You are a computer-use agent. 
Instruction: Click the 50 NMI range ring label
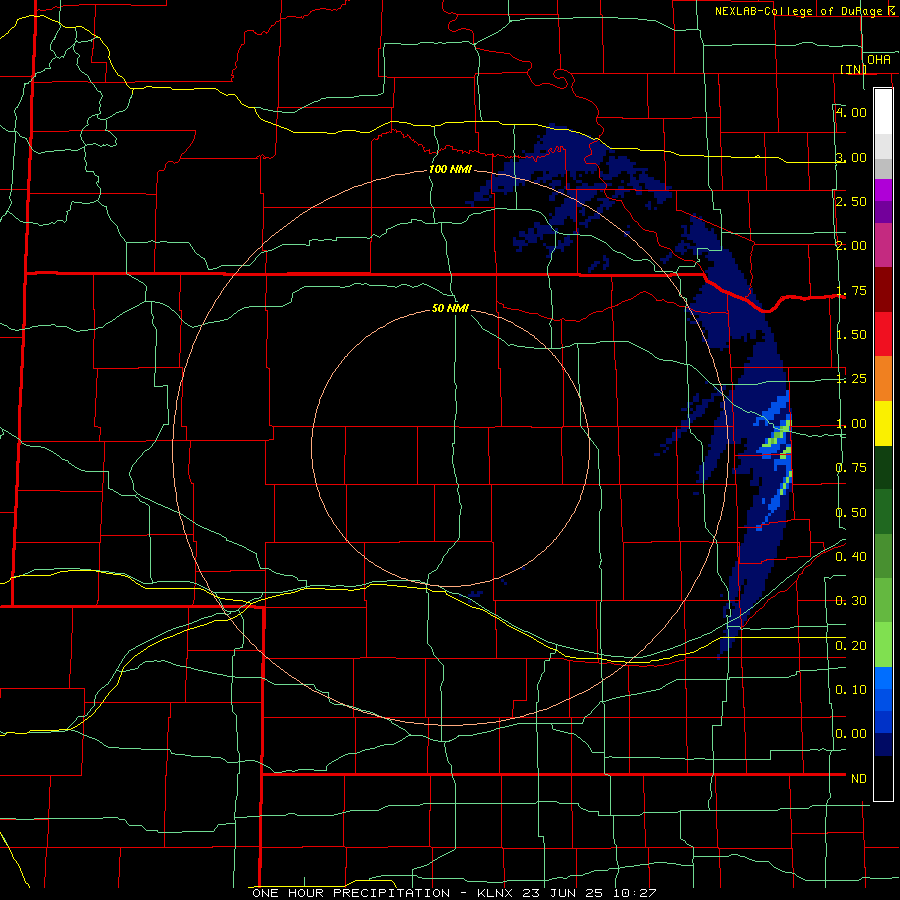[x=451, y=308]
